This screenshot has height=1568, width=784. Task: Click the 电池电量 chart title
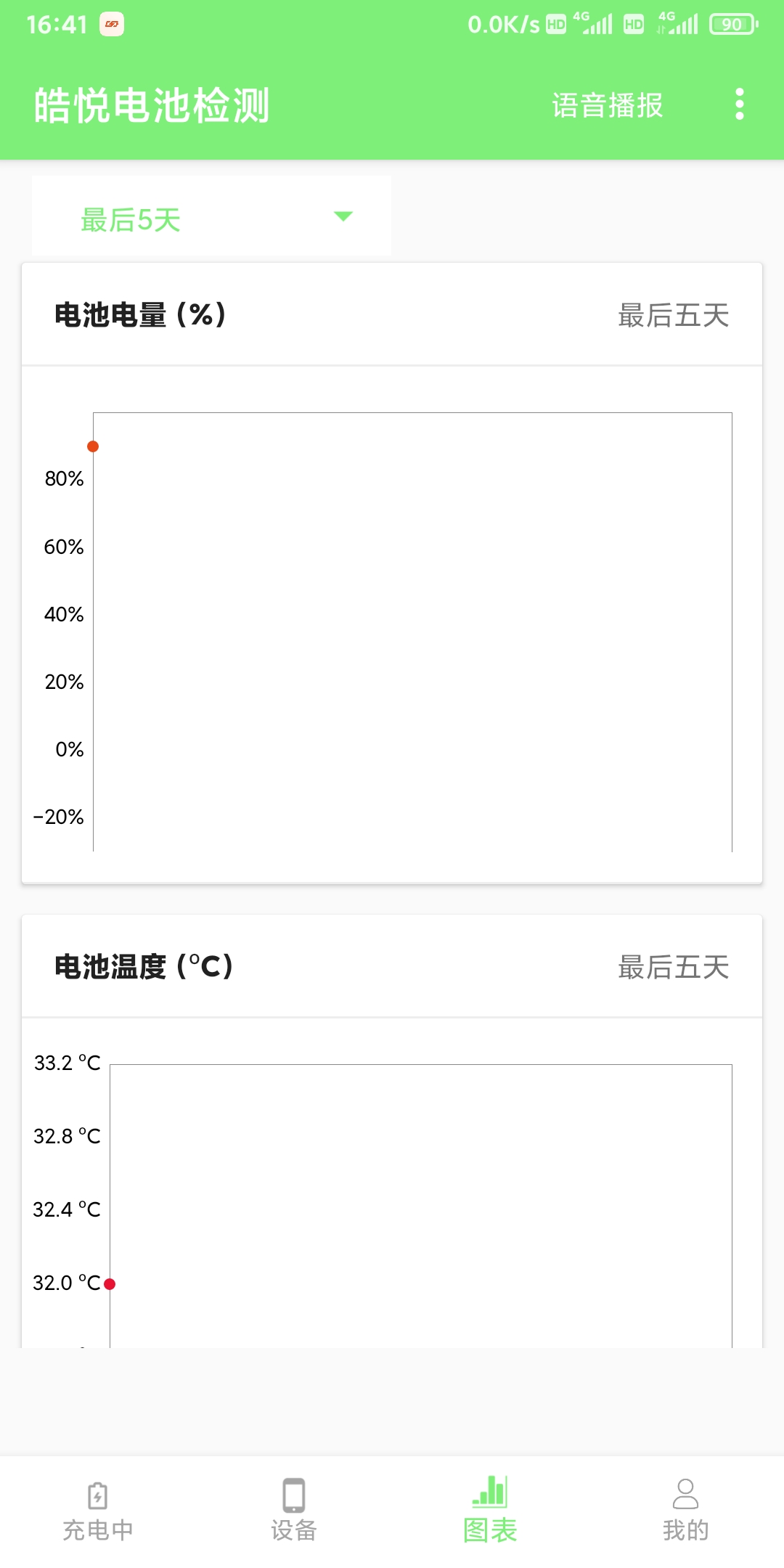tap(139, 316)
